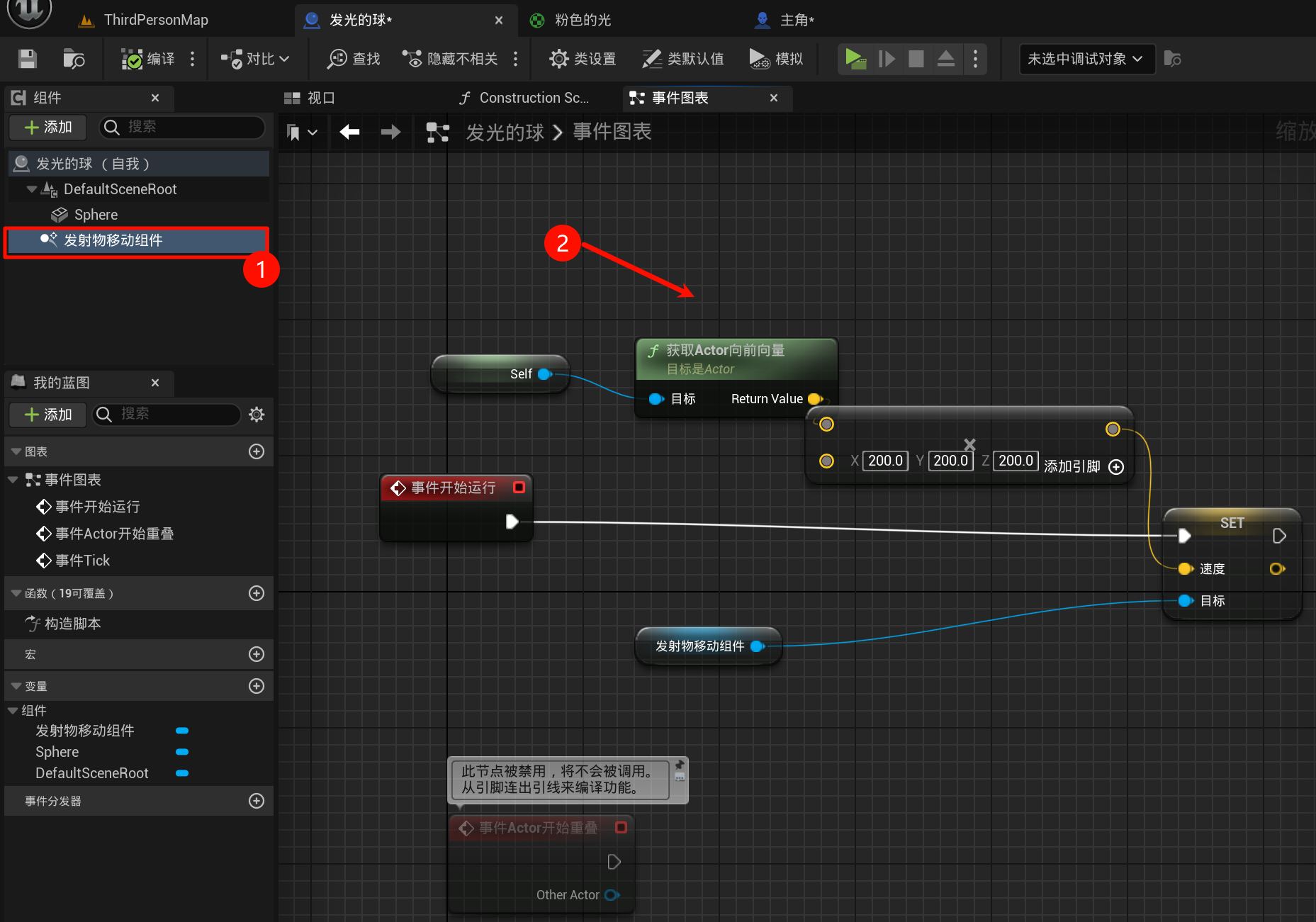This screenshot has width=1316, height=922.
Task: Click the save blueprint floppy disk icon
Action: (x=27, y=59)
